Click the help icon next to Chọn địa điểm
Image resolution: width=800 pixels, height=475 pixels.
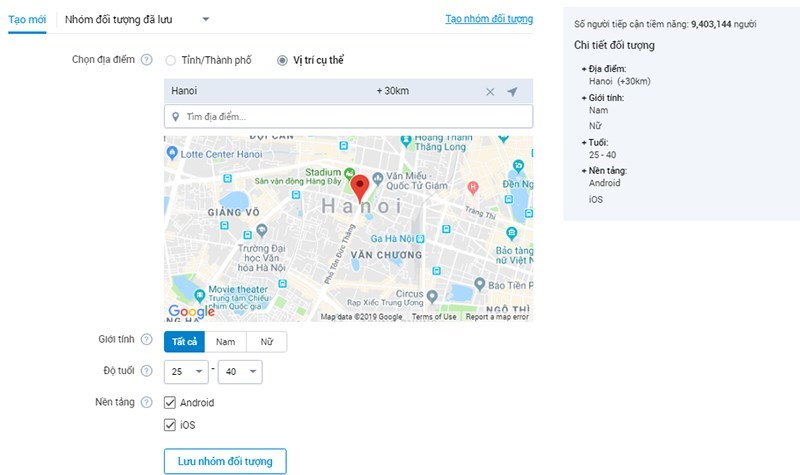click(147, 60)
